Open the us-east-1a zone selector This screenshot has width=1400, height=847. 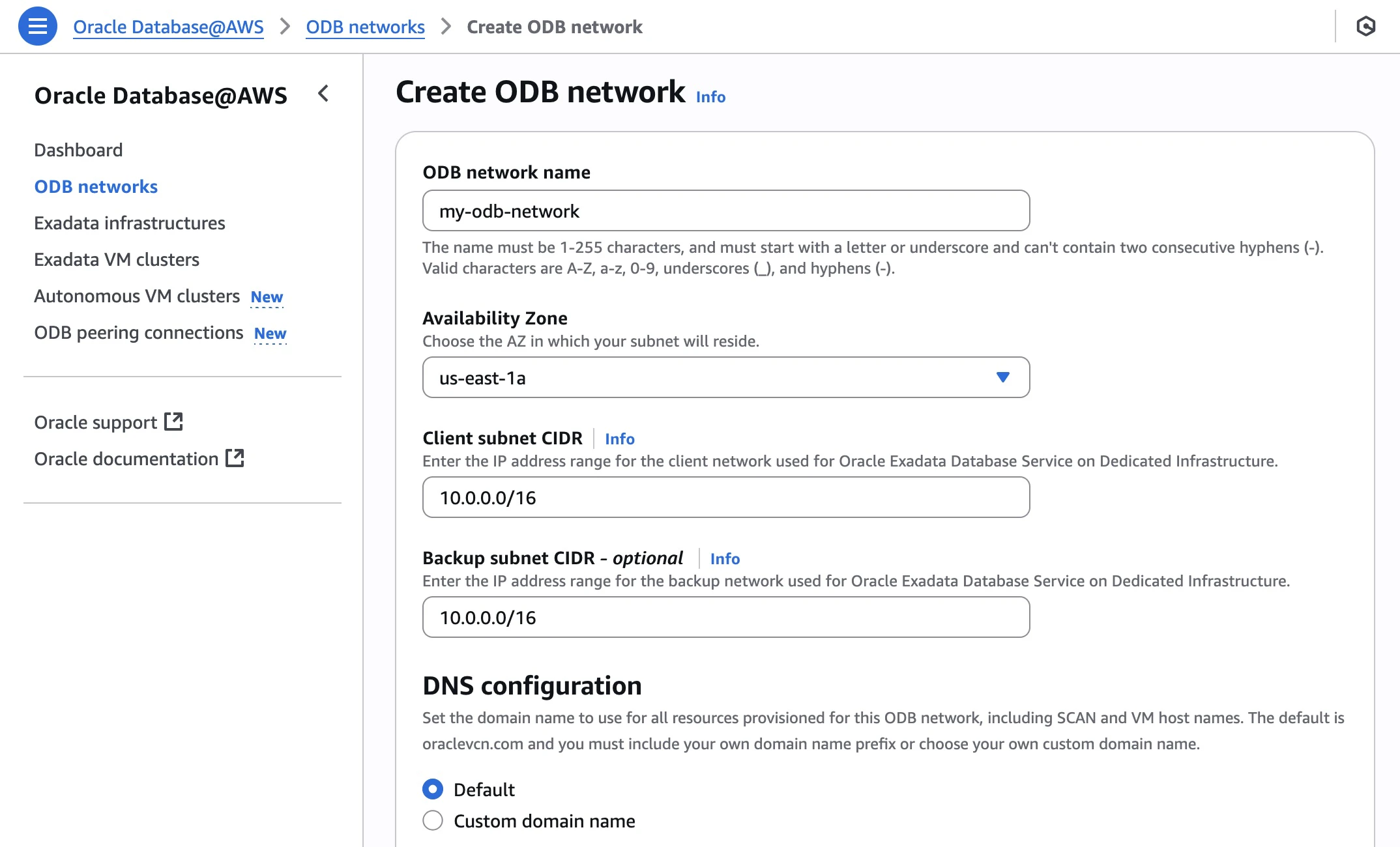click(726, 377)
